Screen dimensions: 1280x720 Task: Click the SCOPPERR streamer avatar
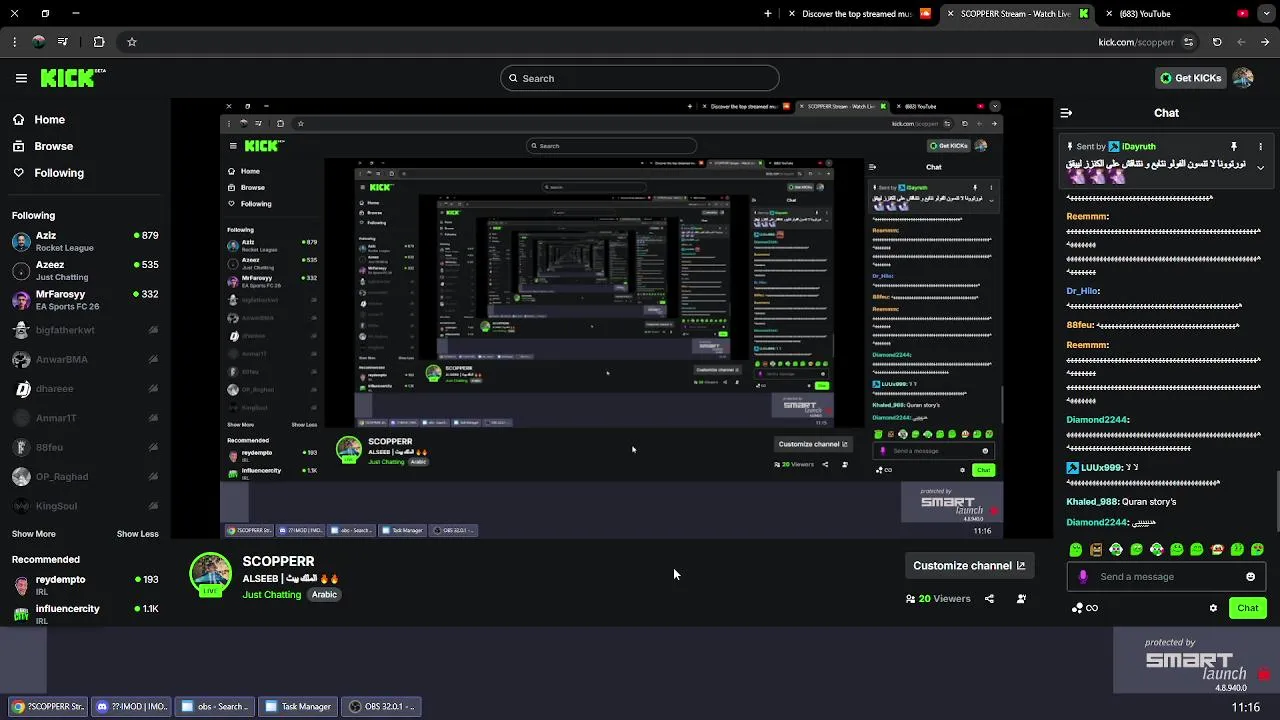(x=211, y=574)
